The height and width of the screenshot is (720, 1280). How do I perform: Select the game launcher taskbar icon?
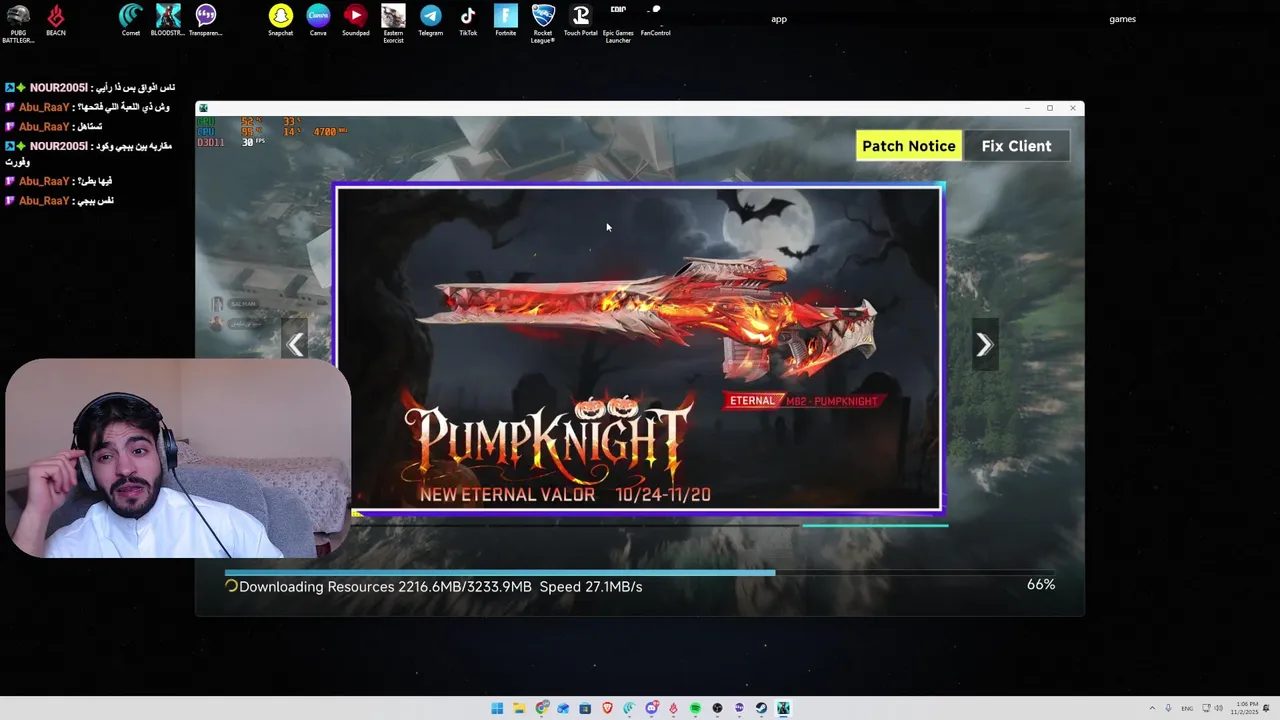[x=783, y=708]
